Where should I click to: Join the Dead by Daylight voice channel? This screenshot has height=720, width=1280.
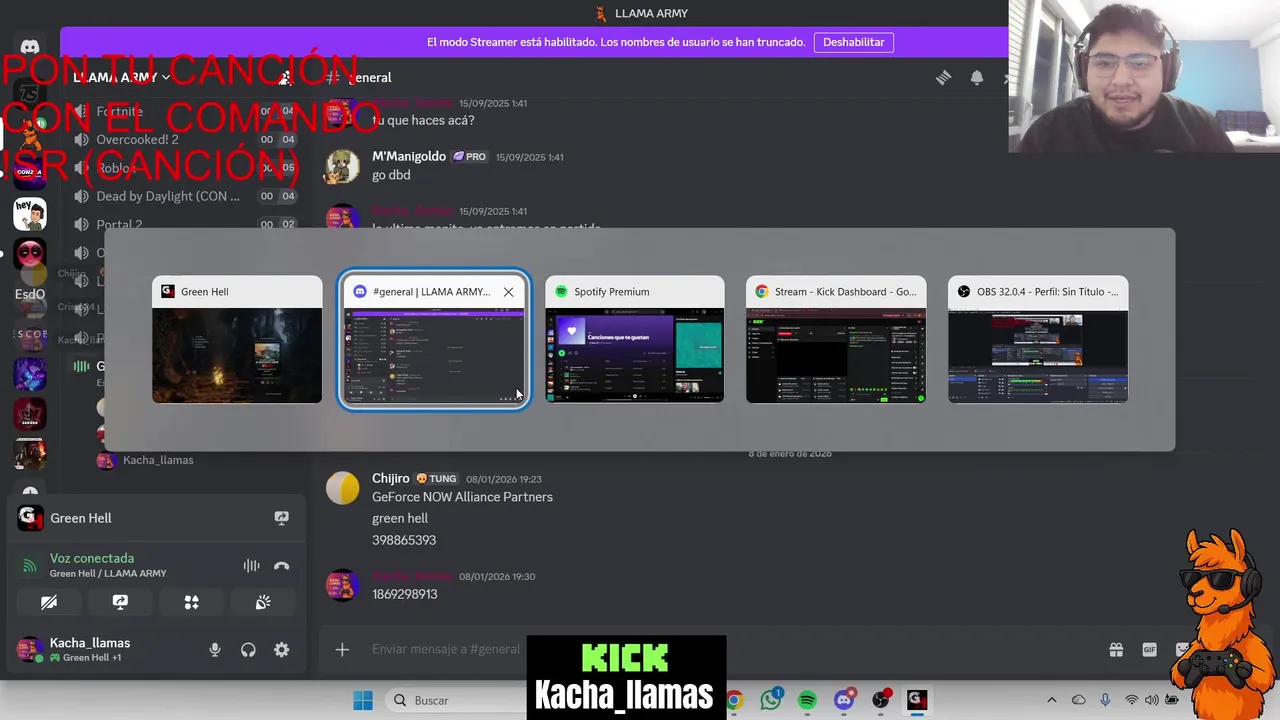click(168, 196)
